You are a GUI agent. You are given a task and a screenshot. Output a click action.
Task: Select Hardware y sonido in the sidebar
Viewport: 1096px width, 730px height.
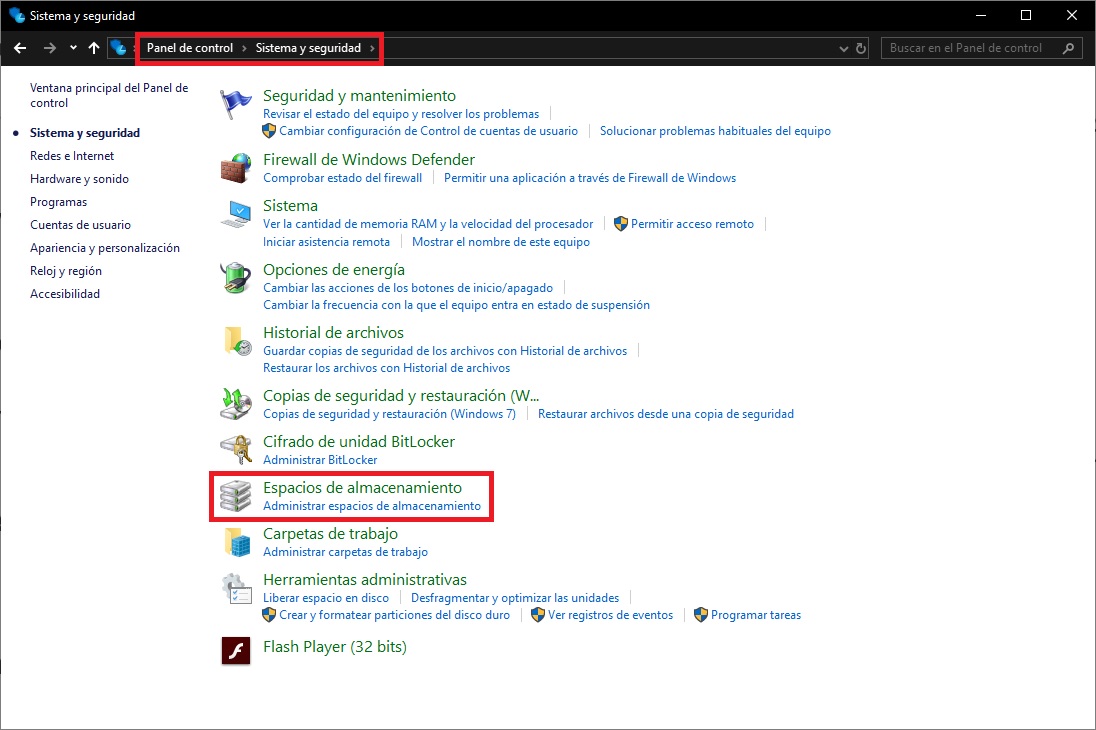pos(79,179)
